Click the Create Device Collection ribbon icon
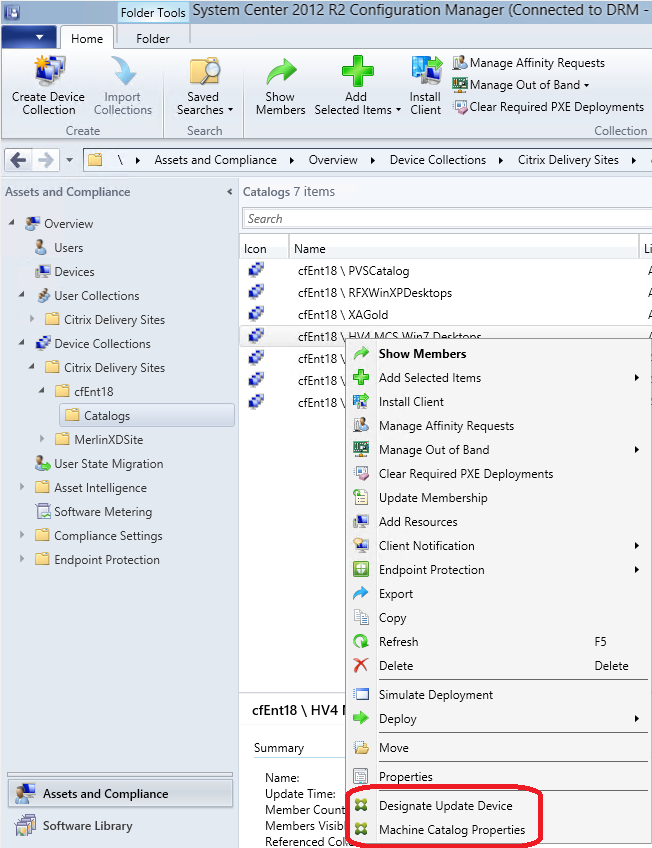 [48, 73]
